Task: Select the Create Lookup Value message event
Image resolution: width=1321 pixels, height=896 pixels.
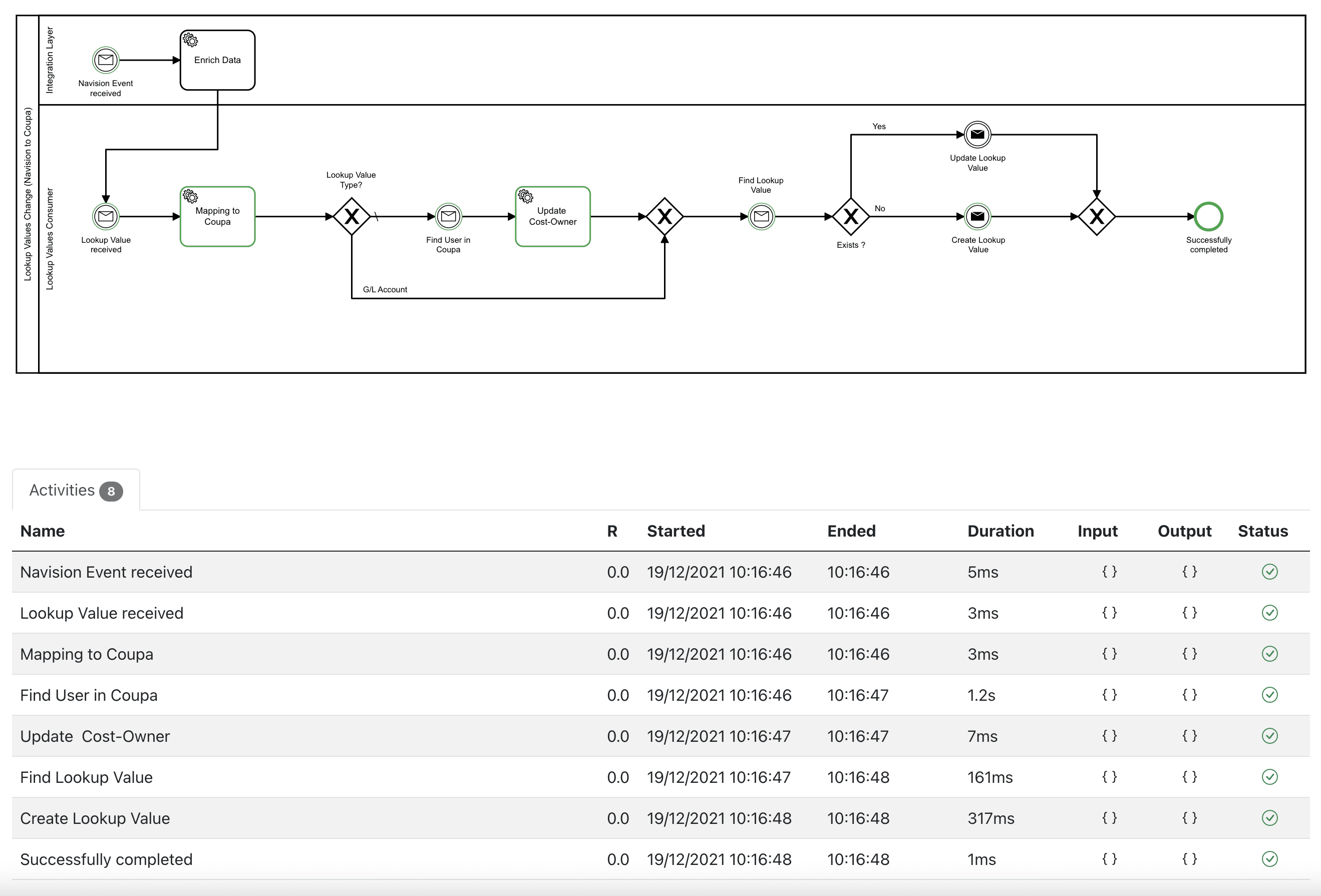Action: coord(977,216)
